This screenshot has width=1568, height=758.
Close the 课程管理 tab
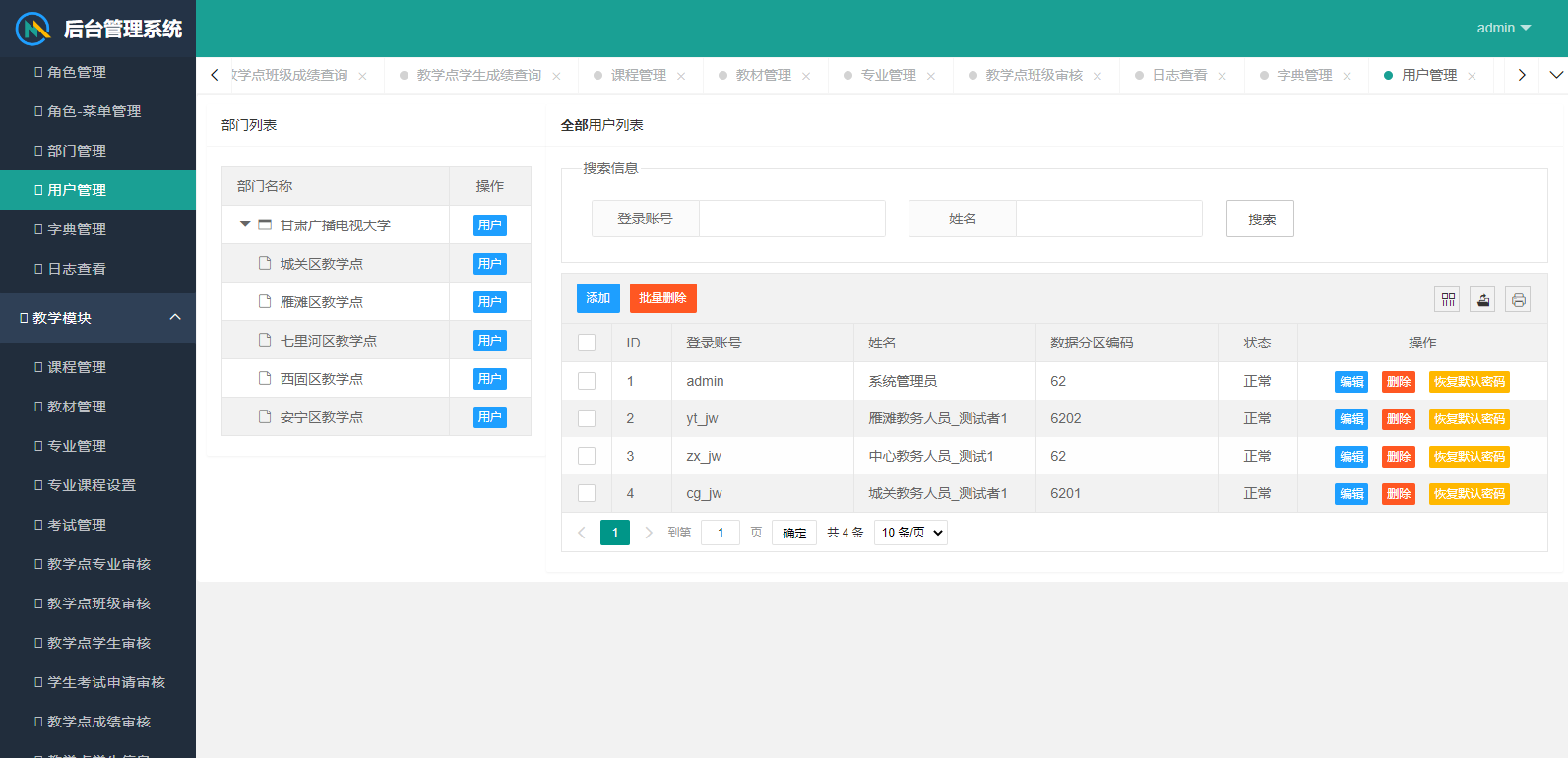coord(680,76)
